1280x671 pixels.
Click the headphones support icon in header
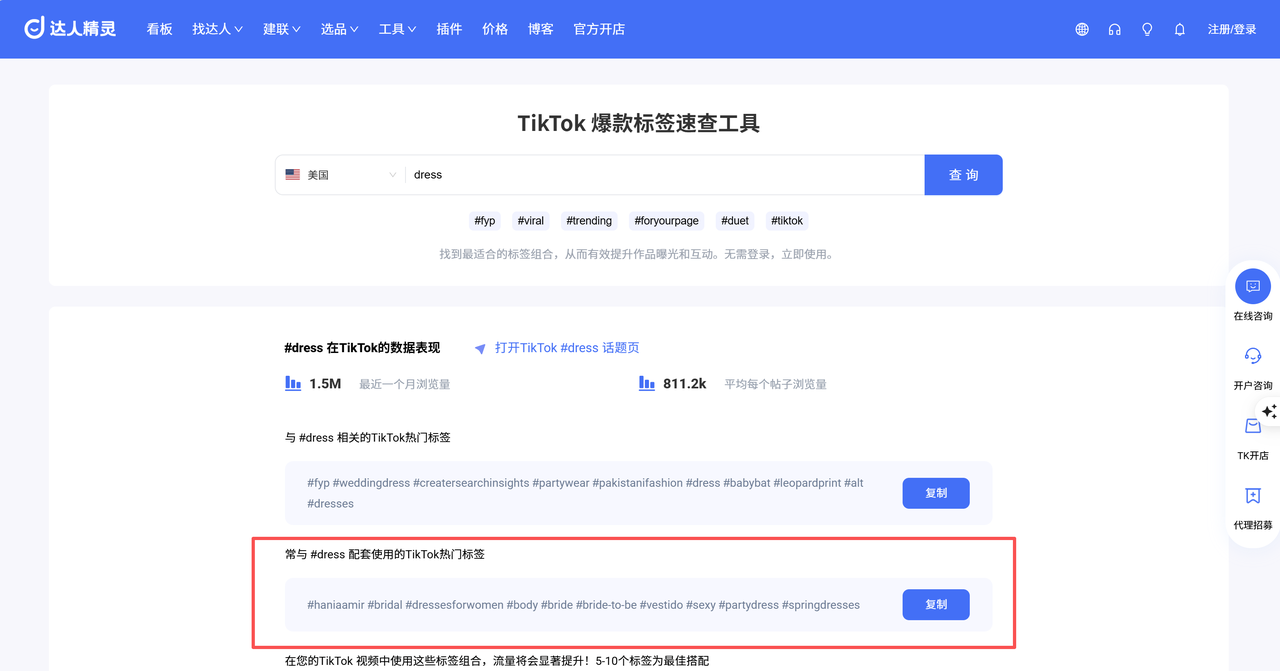pos(1114,30)
